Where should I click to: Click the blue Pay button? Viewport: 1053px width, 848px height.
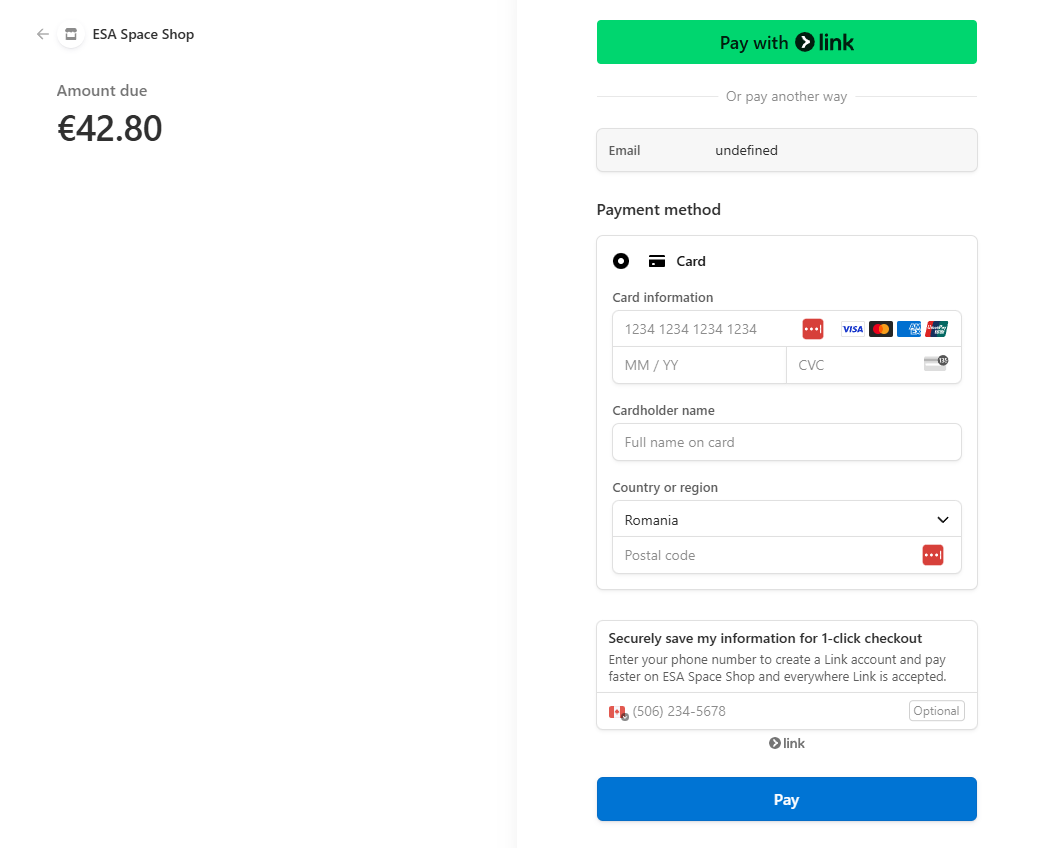(786, 799)
